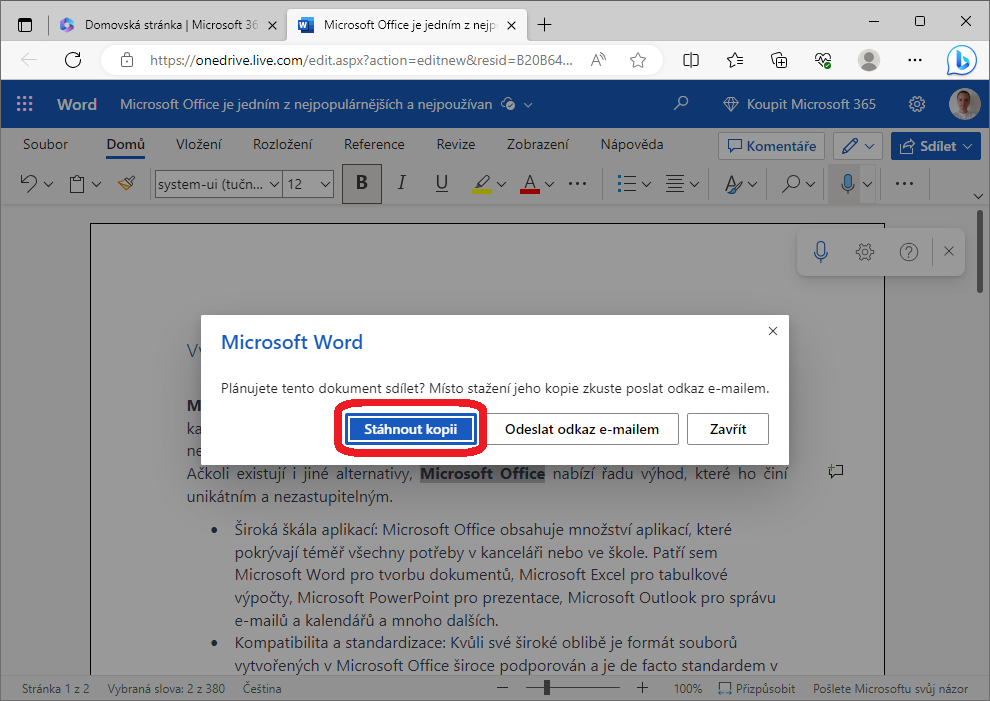The height and width of the screenshot is (701, 990).
Task: Click the search icon in the Word header
Action: point(681,104)
